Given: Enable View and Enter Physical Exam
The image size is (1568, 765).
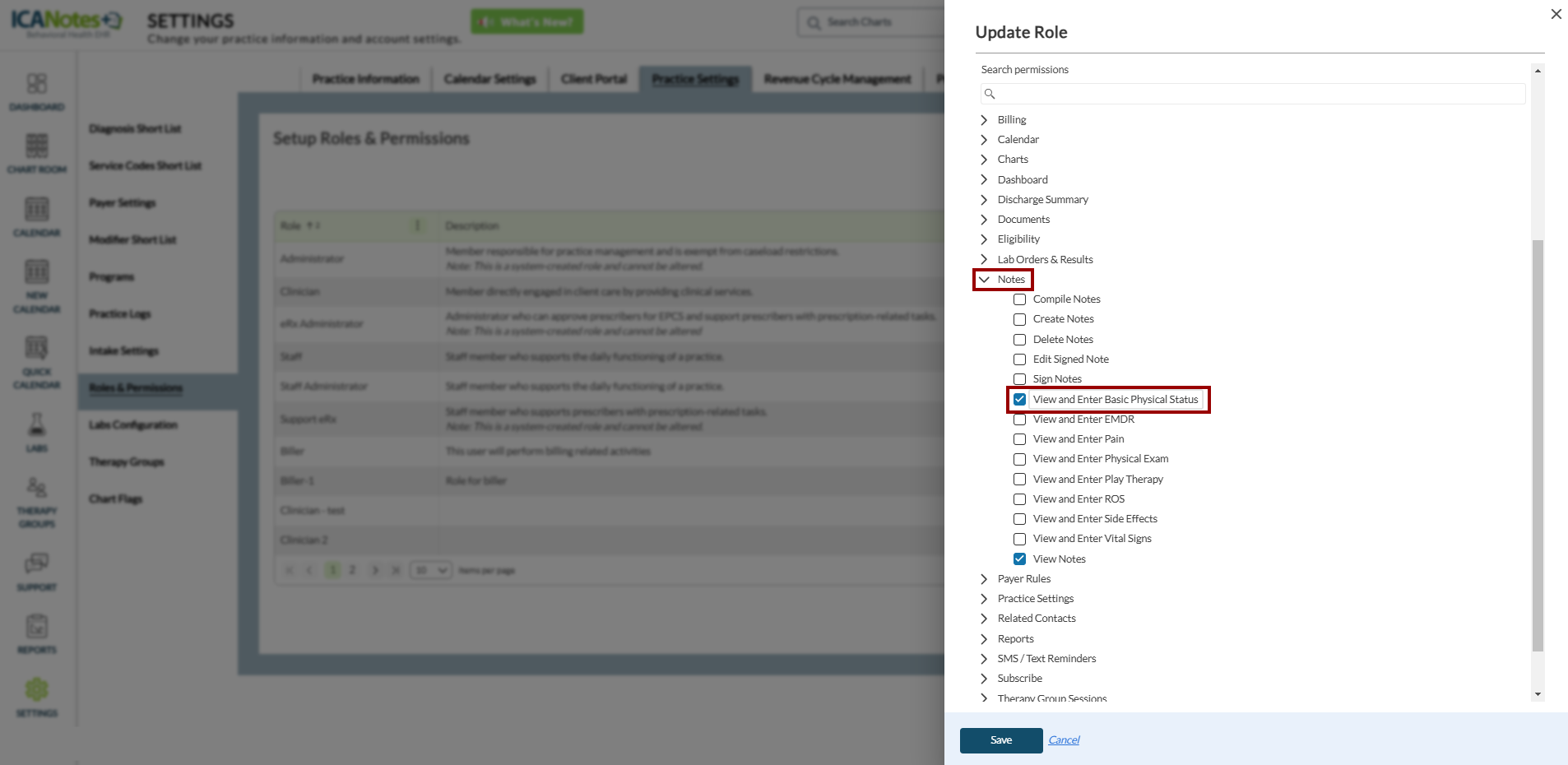Looking at the screenshot, I should pyautogui.click(x=1019, y=459).
